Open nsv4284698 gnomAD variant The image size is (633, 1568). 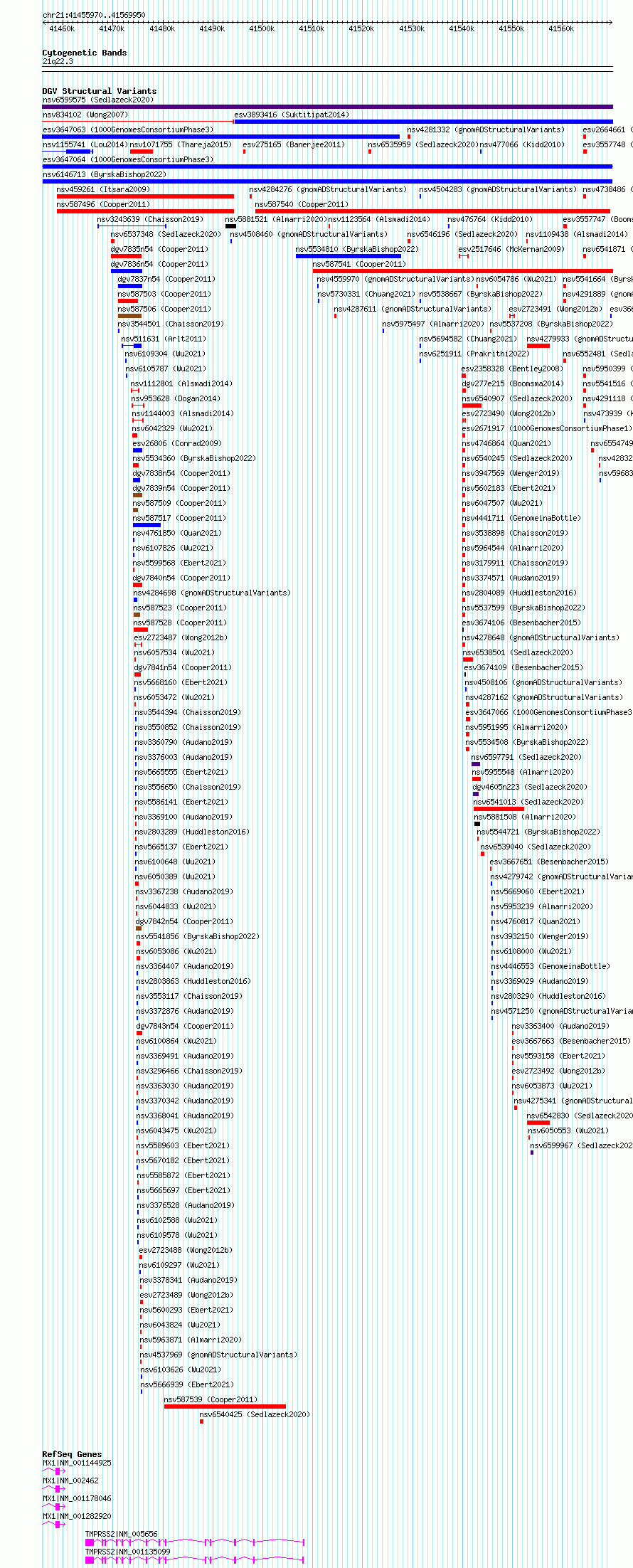coord(212,593)
